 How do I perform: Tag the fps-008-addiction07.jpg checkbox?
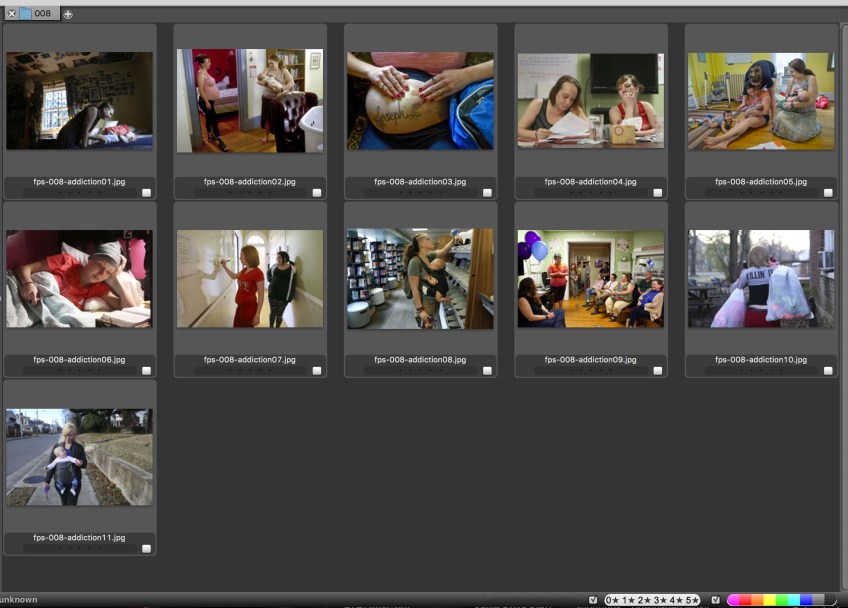[317, 370]
